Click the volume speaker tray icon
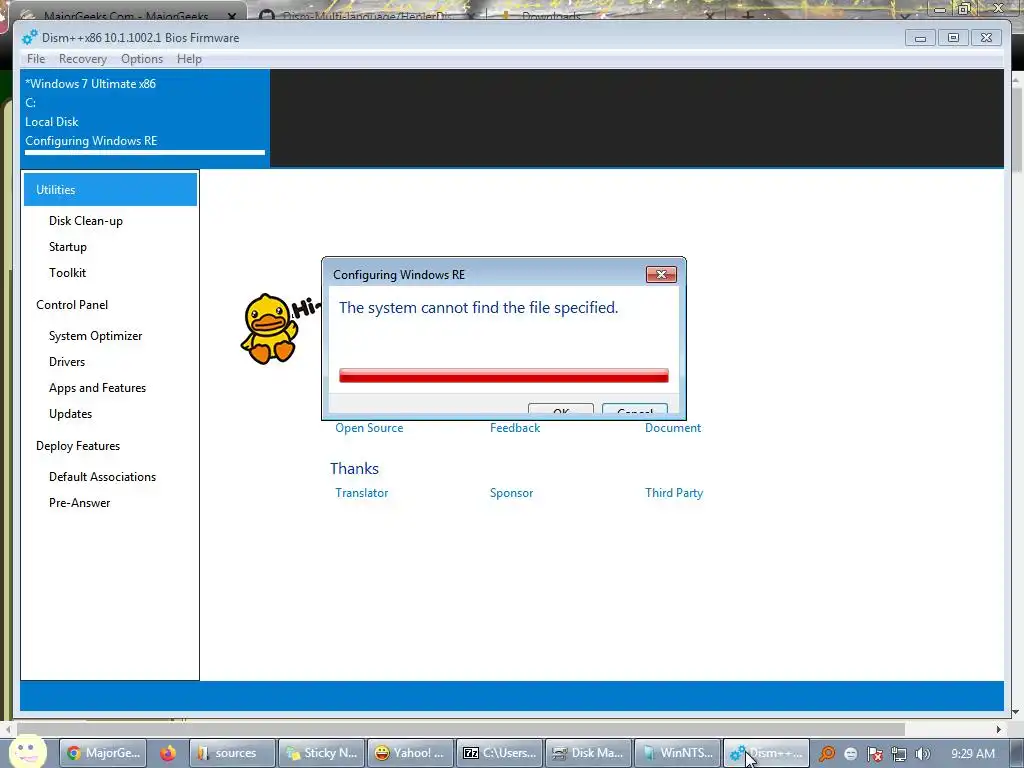This screenshot has width=1024, height=768. pos(923,754)
